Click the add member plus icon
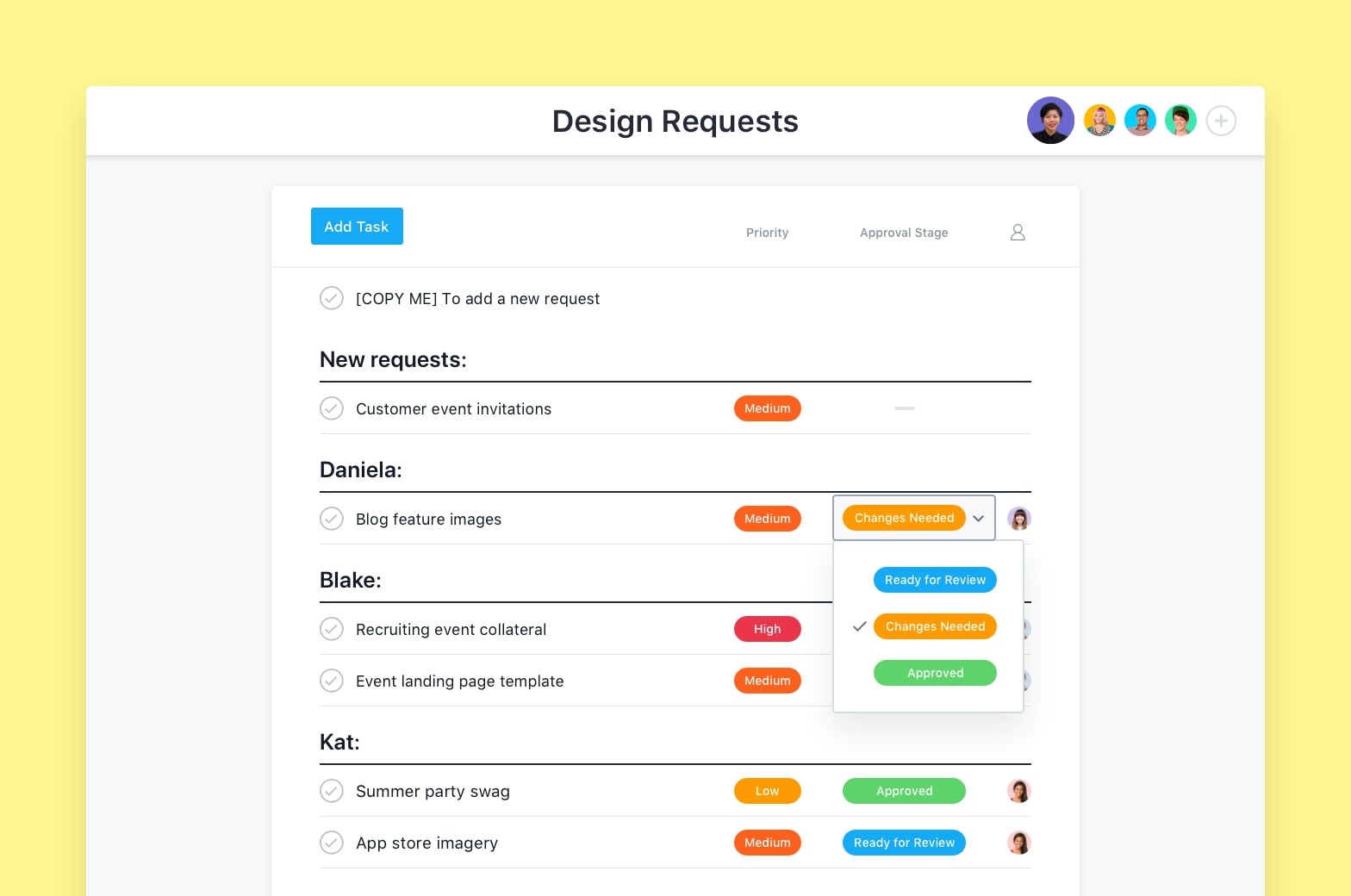1351x896 pixels. pos(1221,121)
